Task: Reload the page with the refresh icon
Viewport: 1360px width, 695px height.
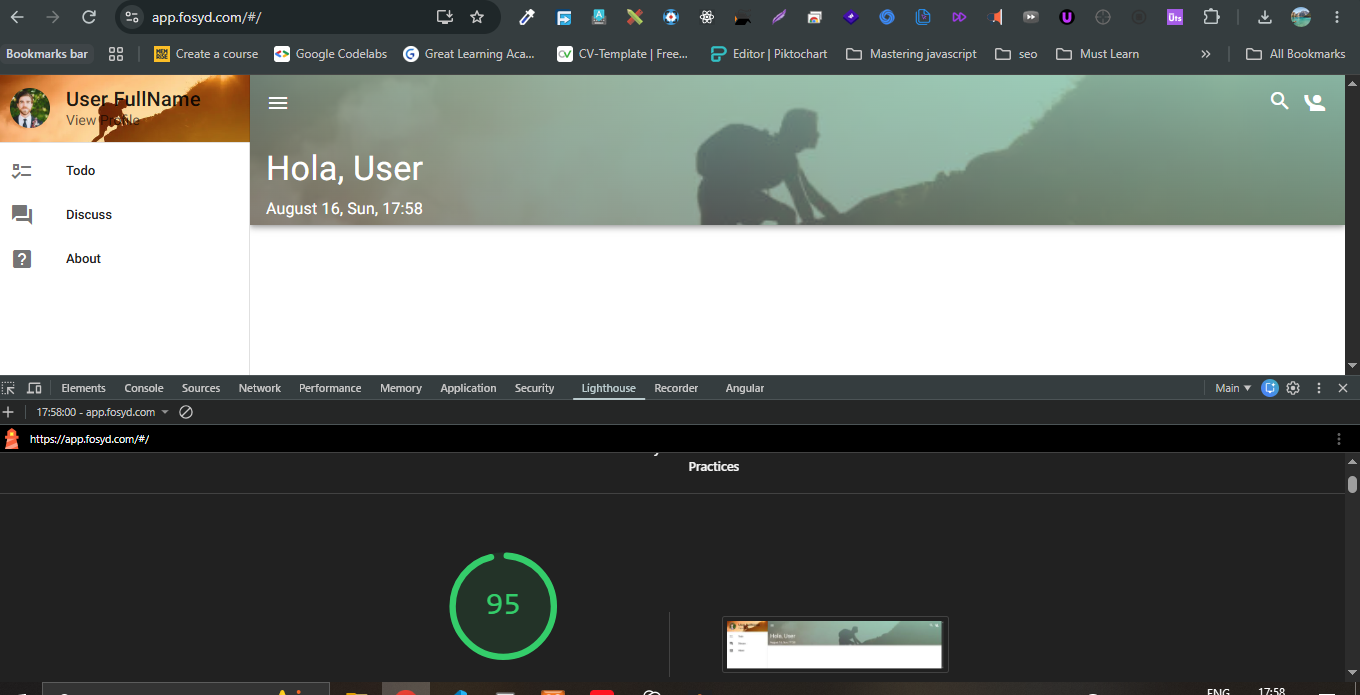Action: tap(89, 17)
